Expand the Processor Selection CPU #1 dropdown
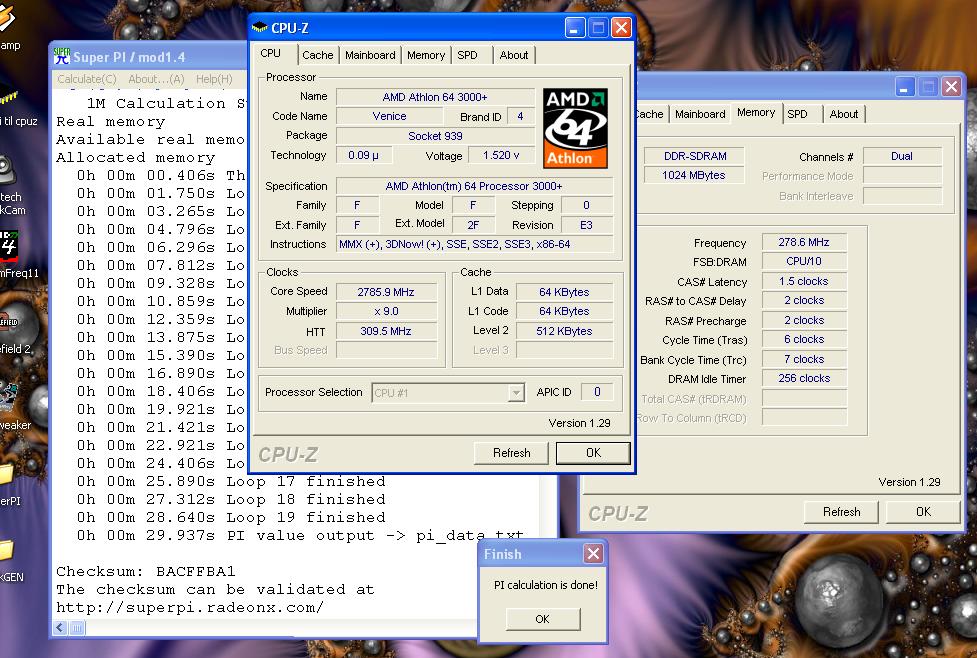The height and width of the screenshot is (658, 977). [515, 393]
